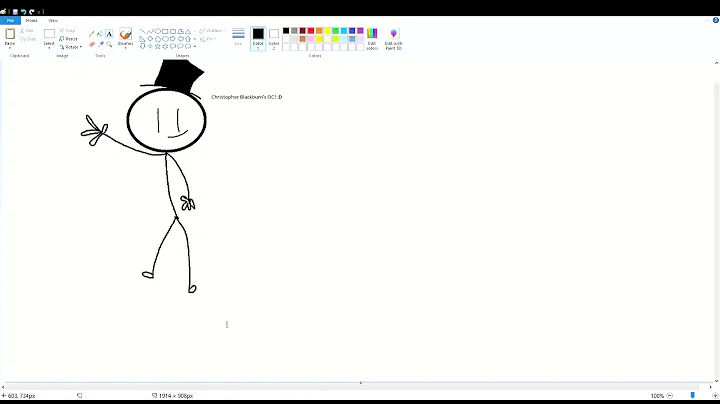Switch to the View tab
The height and width of the screenshot is (404, 720).
coord(53,21)
